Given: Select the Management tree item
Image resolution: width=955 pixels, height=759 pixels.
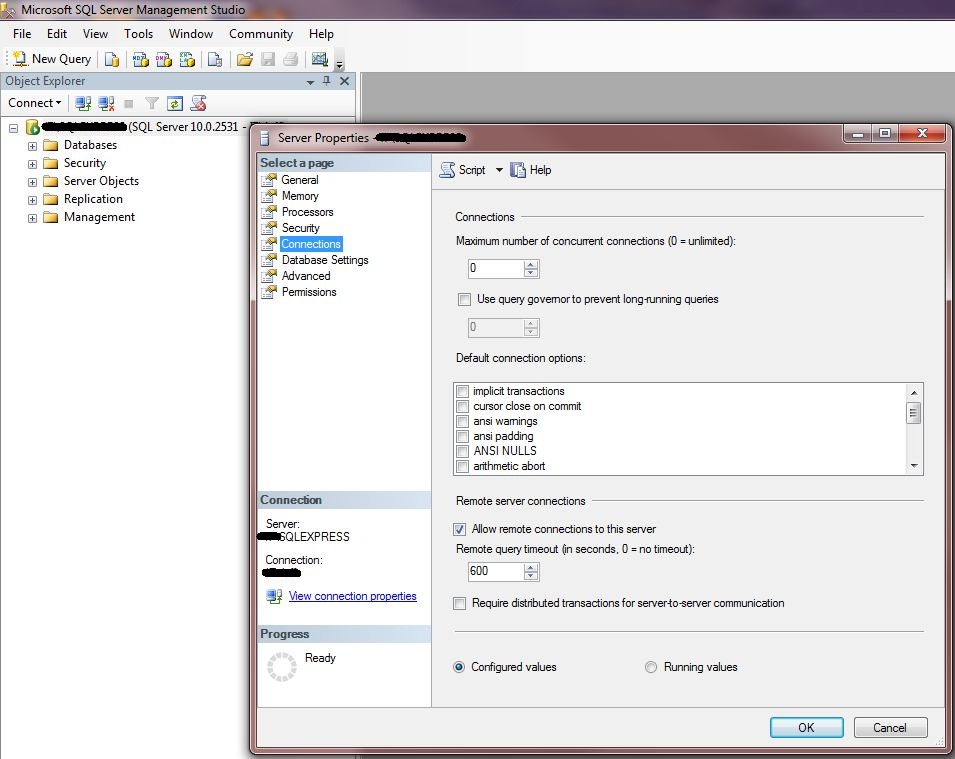Looking at the screenshot, I should (x=99, y=217).
